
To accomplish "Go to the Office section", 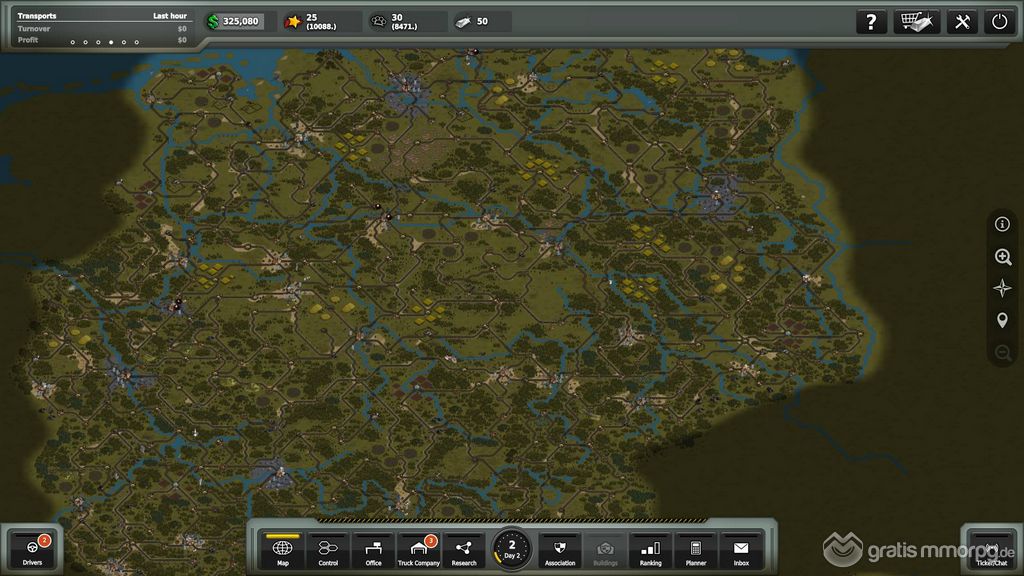I will pos(373,550).
